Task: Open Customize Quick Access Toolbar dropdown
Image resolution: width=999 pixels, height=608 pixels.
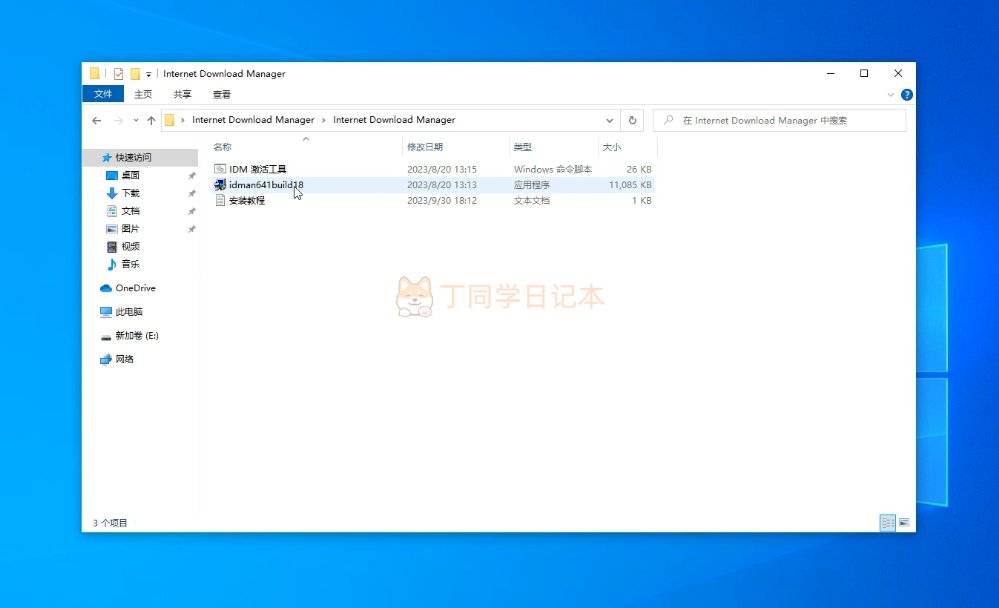Action: (148, 75)
